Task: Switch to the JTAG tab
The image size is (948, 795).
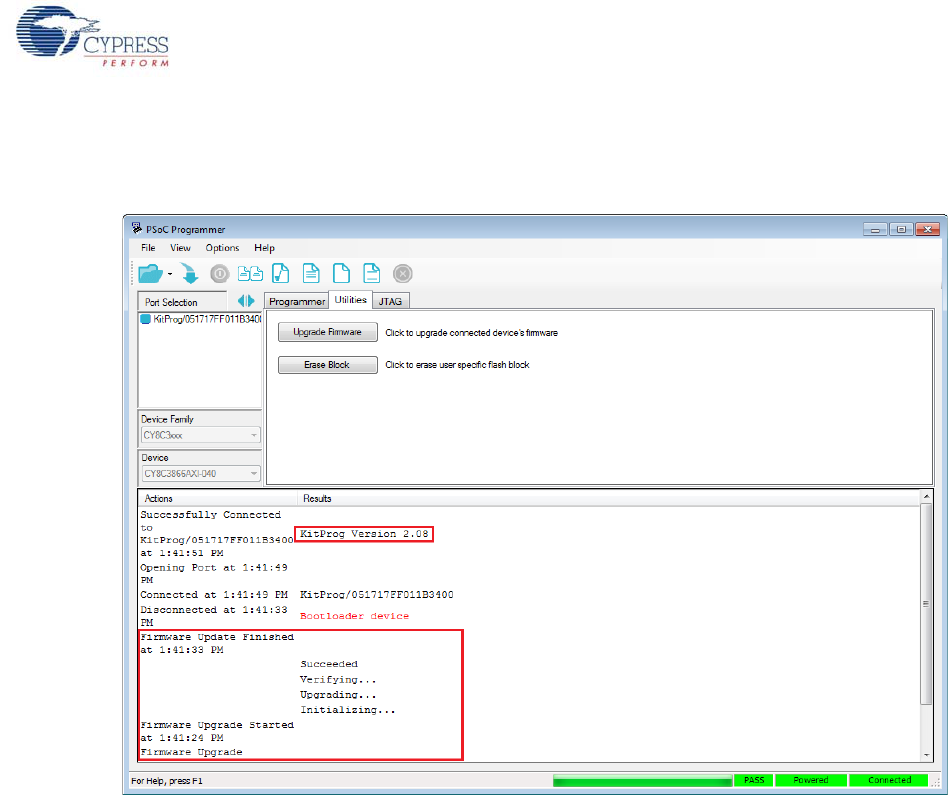Action: pos(391,301)
